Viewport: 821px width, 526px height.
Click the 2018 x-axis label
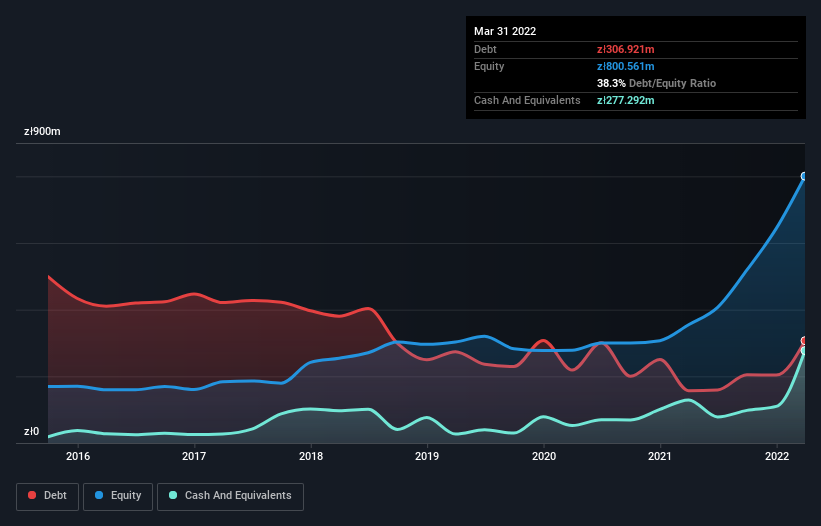click(x=311, y=456)
